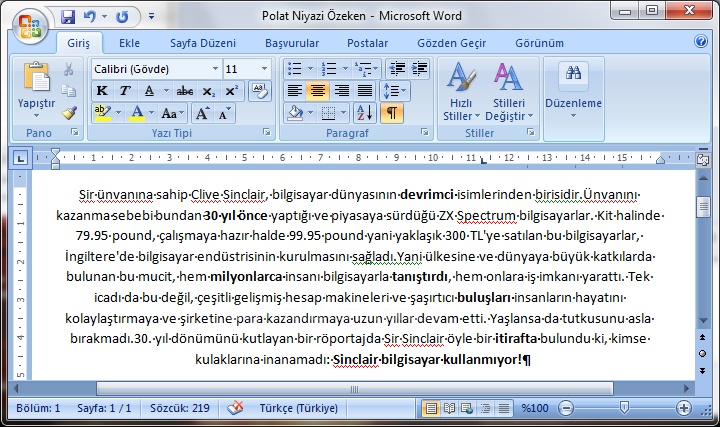The image size is (720, 427).
Task: Click the vertical scrollbar thumb
Action: coord(703,207)
